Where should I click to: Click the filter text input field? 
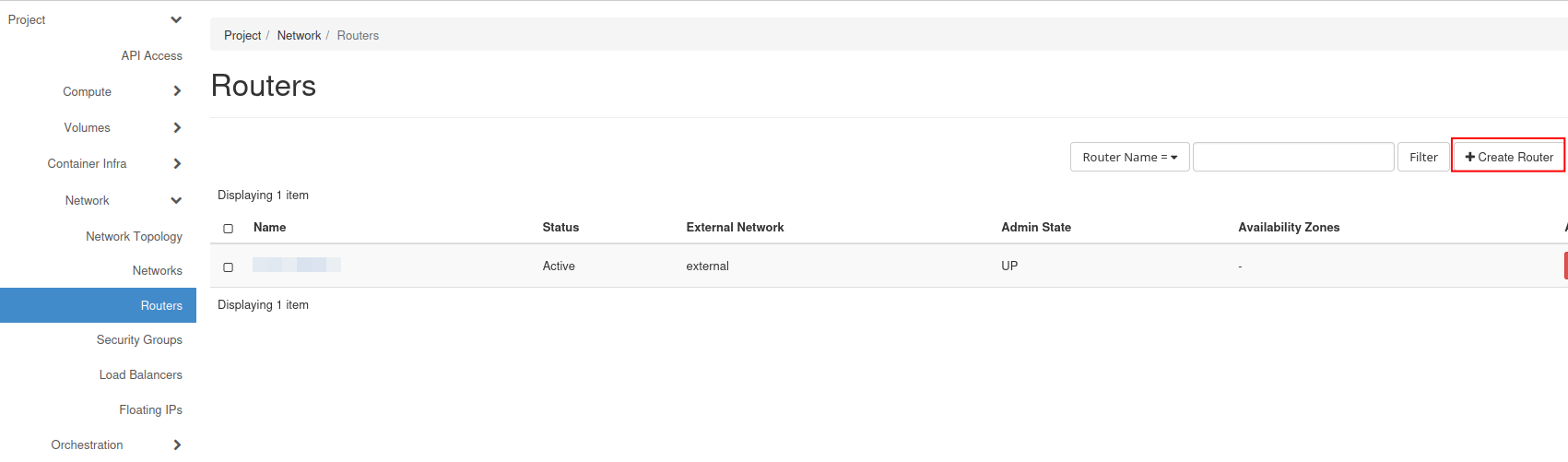(x=1292, y=157)
